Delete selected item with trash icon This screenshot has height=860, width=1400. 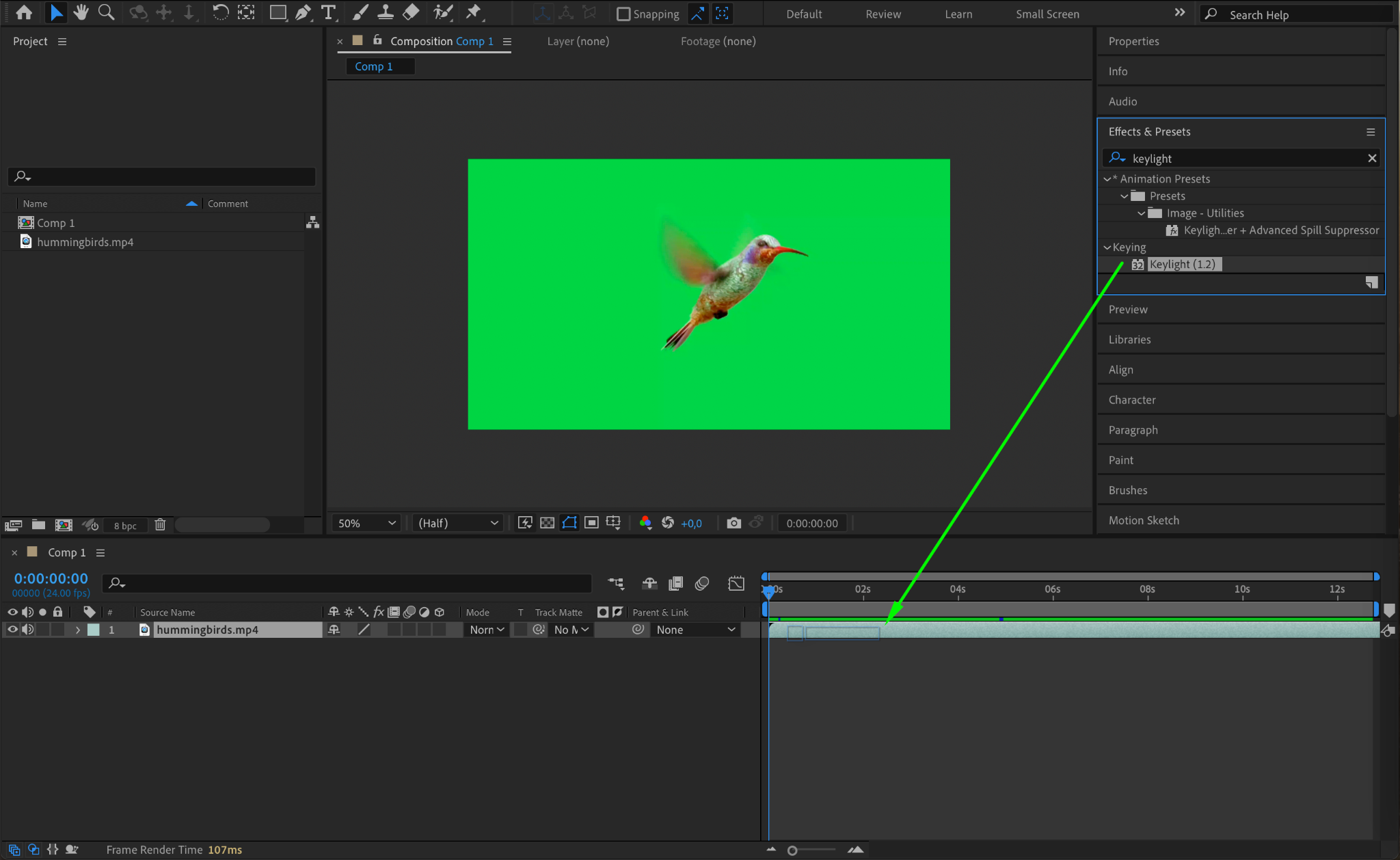(160, 525)
